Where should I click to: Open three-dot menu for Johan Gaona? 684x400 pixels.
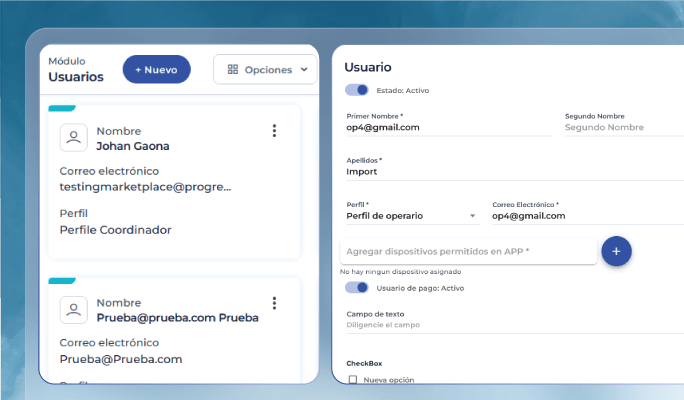274,130
